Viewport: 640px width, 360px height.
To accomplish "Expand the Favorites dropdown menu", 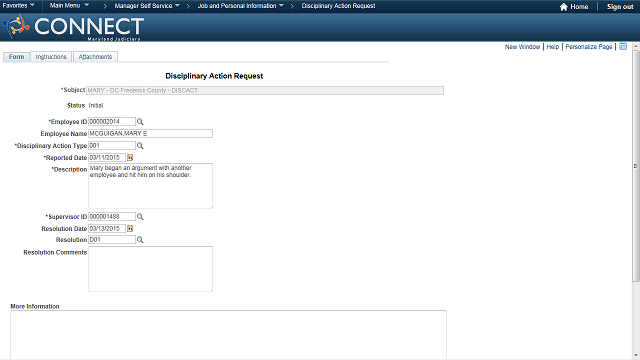I will [x=18, y=6].
